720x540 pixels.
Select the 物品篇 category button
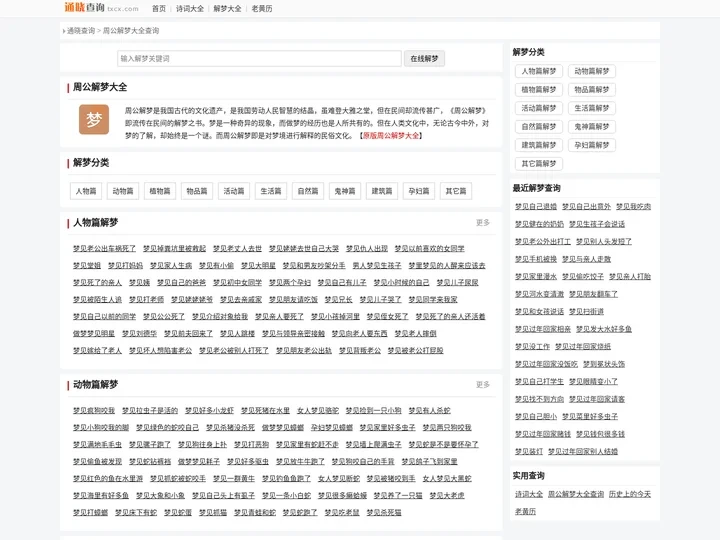[x=197, y=191]
